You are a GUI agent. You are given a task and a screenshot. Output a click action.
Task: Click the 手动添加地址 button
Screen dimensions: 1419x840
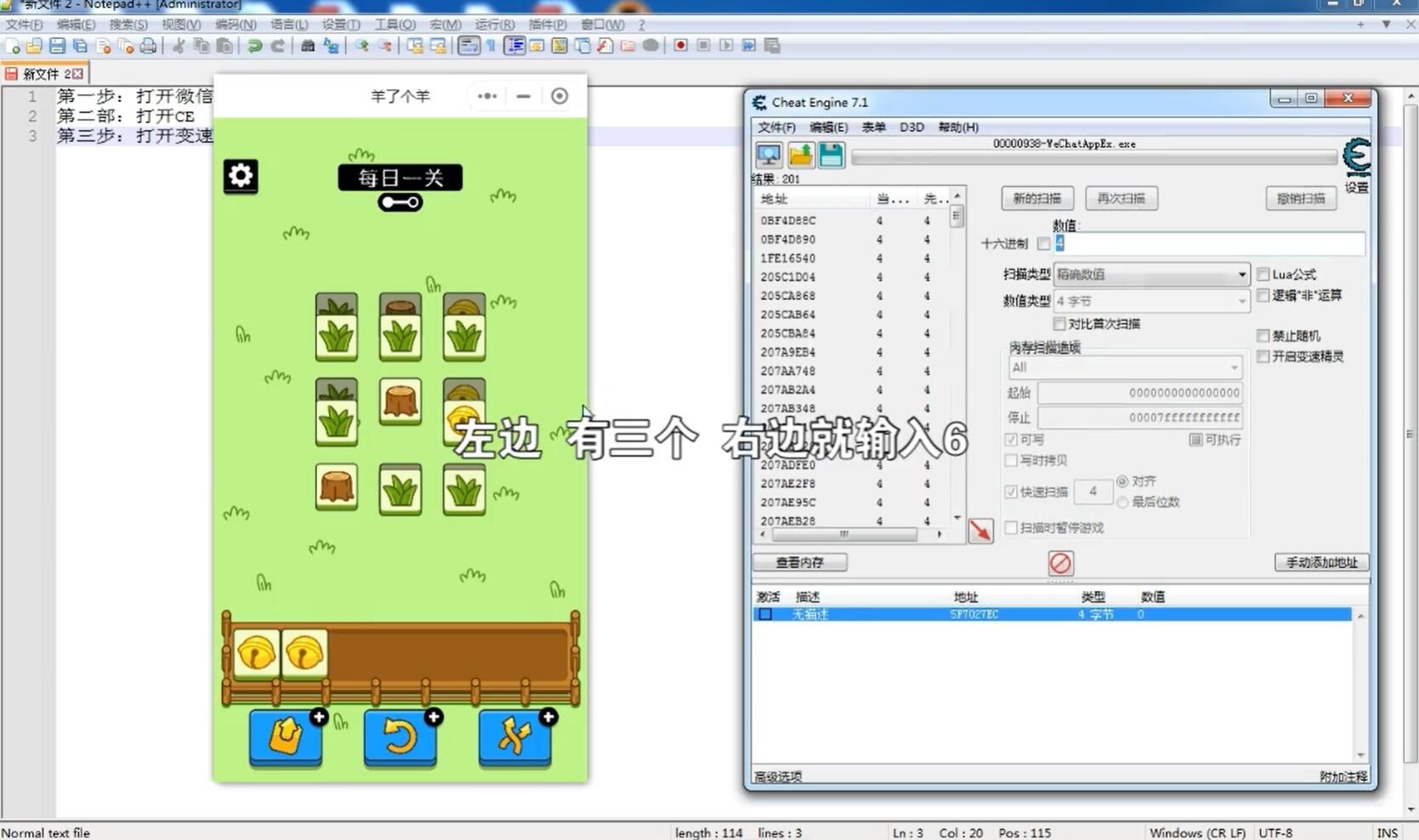pyautogui.click(x=1321, y=562)
